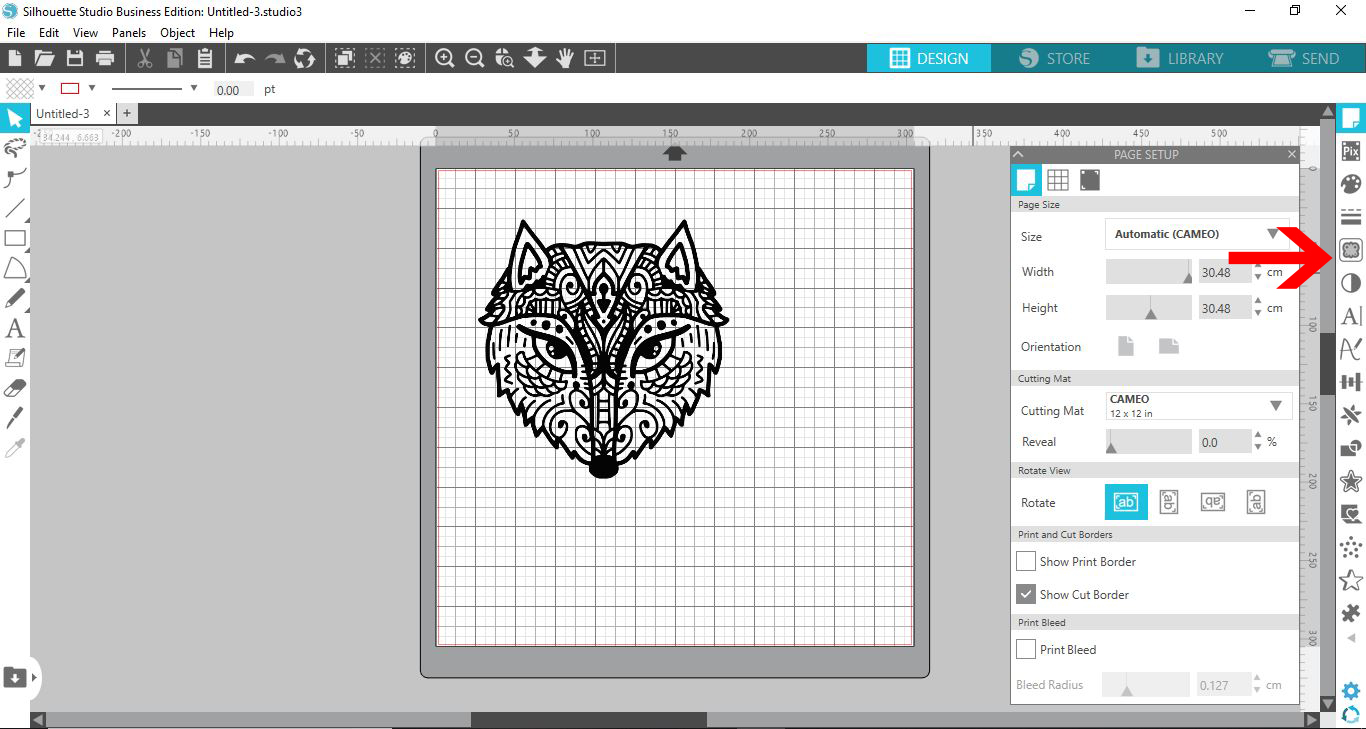Set orientation to landscape
This screenshot has width=1366, height=729.
click(1169, 346)
